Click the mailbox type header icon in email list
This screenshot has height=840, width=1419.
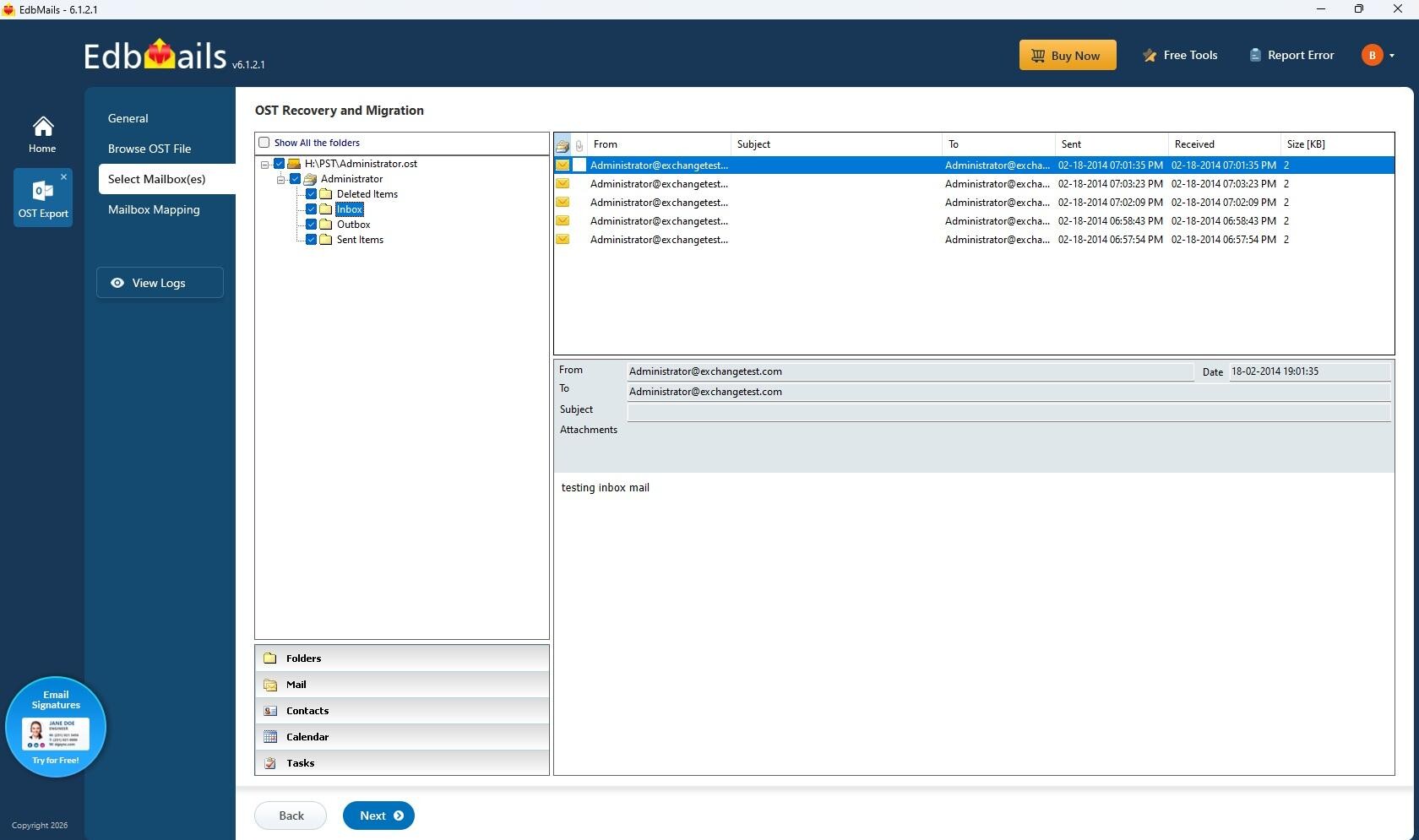563,145
